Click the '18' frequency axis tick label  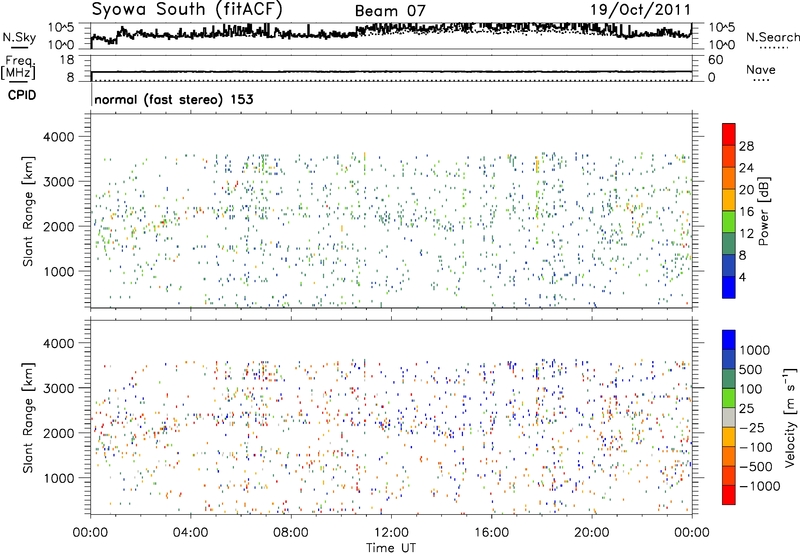coord(67,60)
